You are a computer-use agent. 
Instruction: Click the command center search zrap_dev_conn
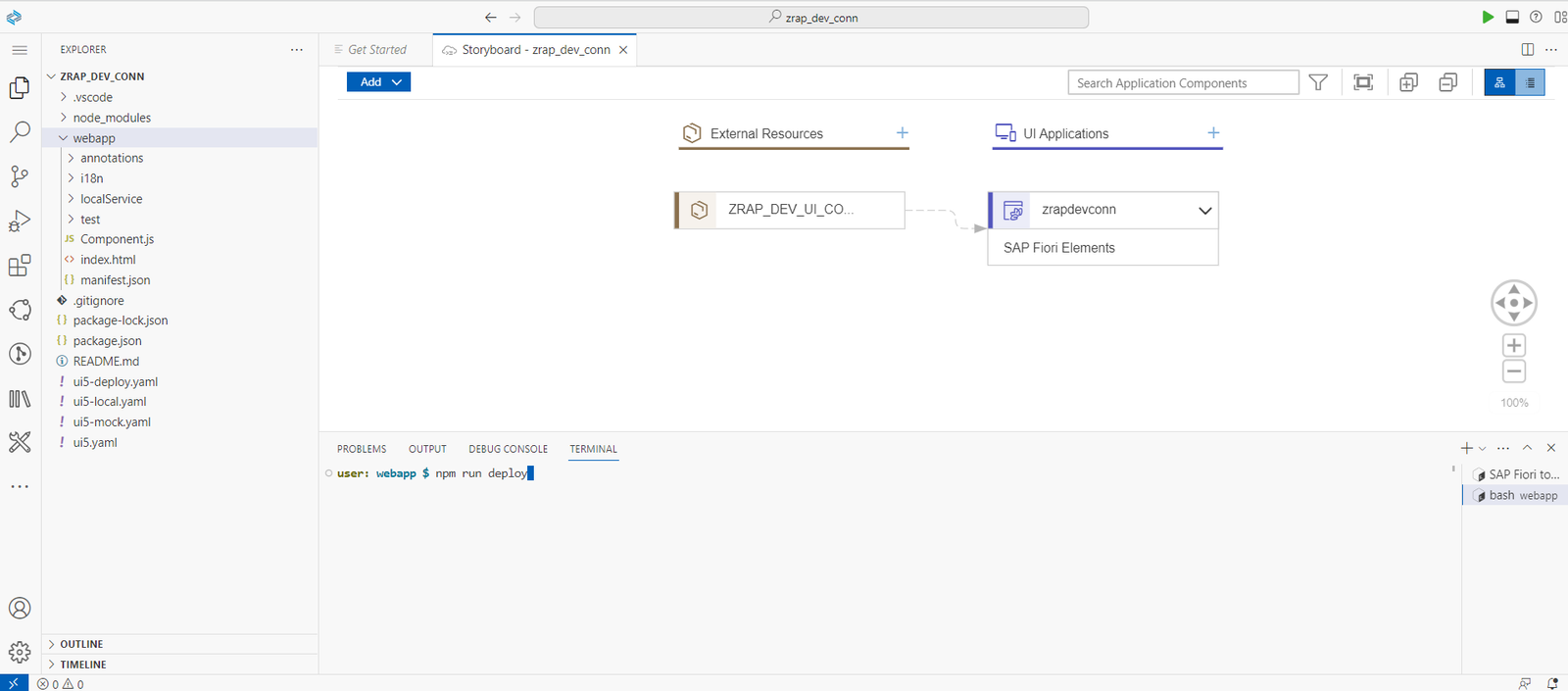pos(811,18)
